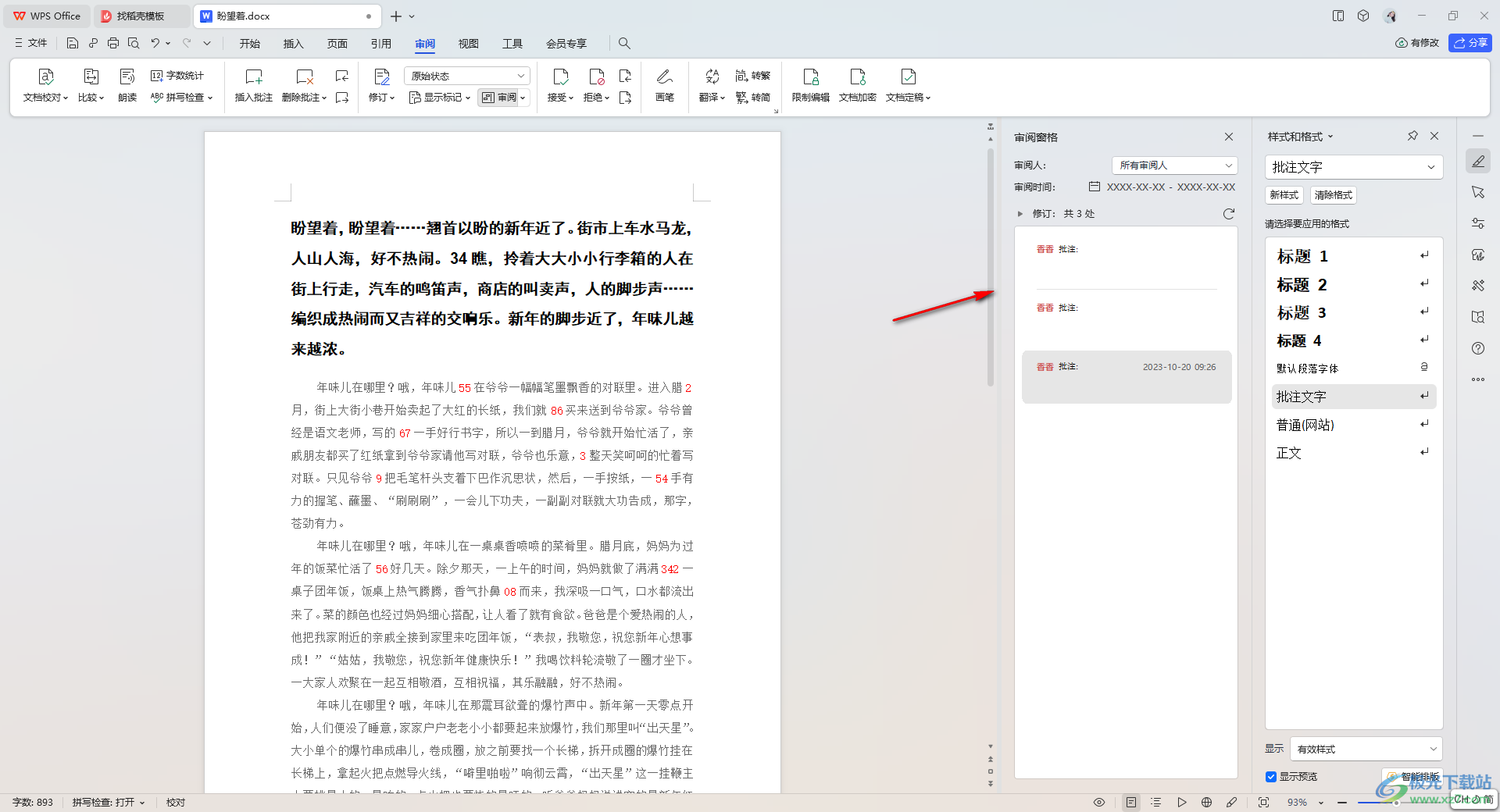1500x812 pixels.
Task: Click the 文档定稿 finalize icon
Action: 908,77
